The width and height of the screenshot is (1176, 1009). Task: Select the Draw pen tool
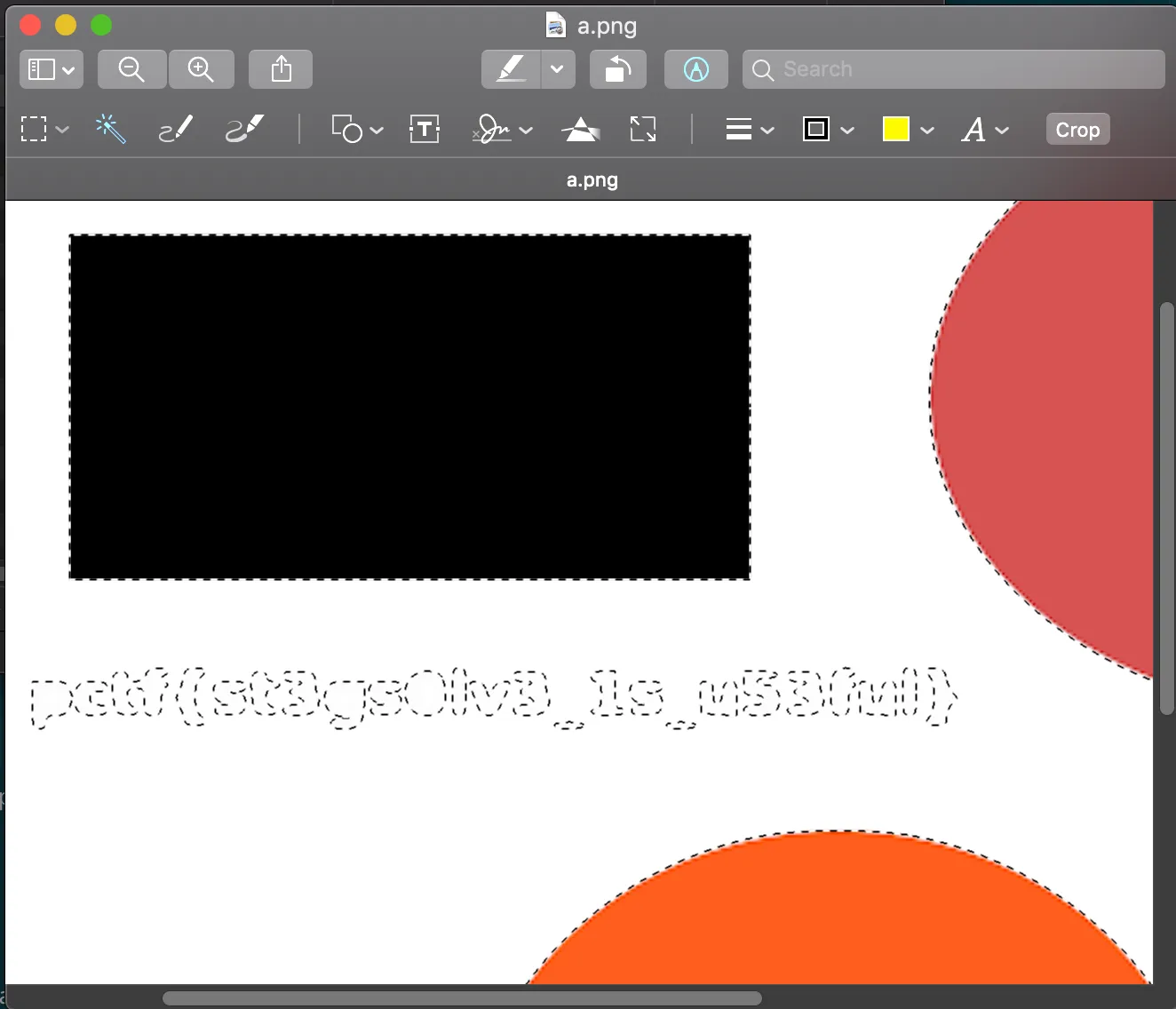[244, 129]
